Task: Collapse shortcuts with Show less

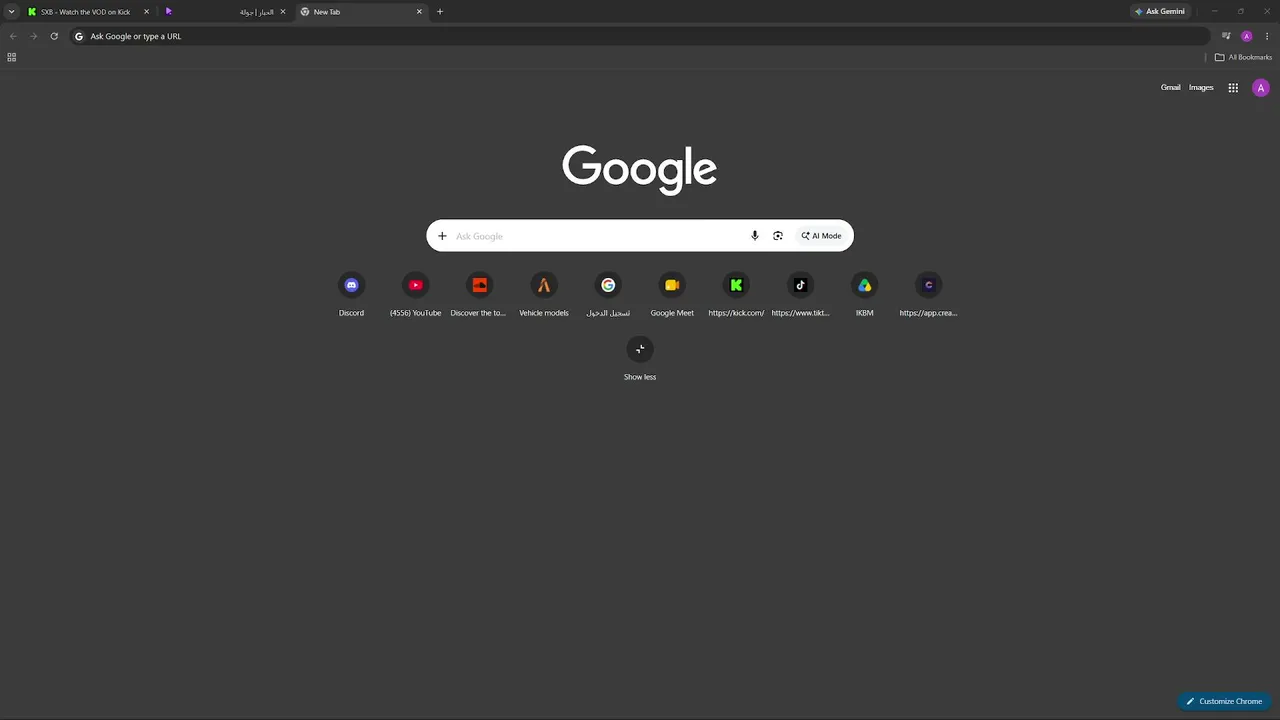Action: (x=640, y=359)
